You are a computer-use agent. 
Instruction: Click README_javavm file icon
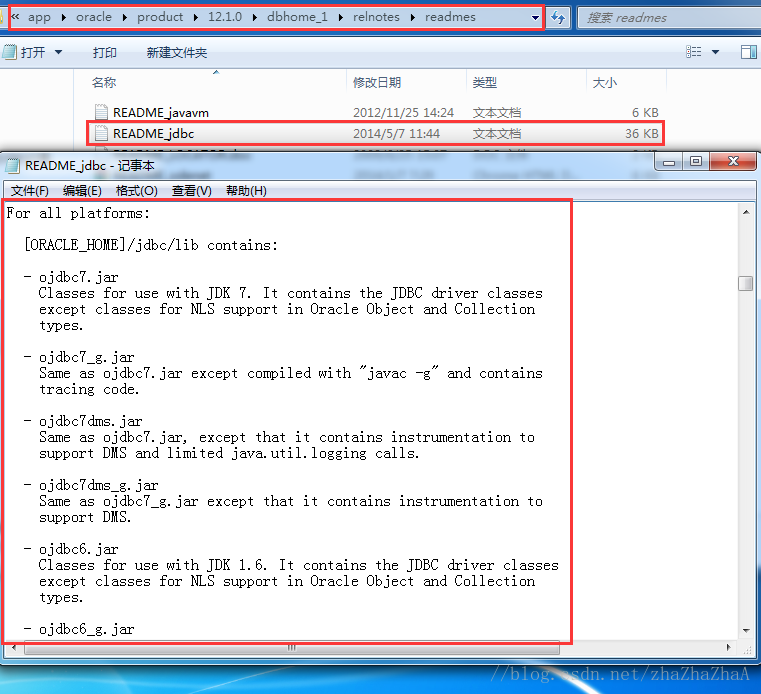(101, 112)
